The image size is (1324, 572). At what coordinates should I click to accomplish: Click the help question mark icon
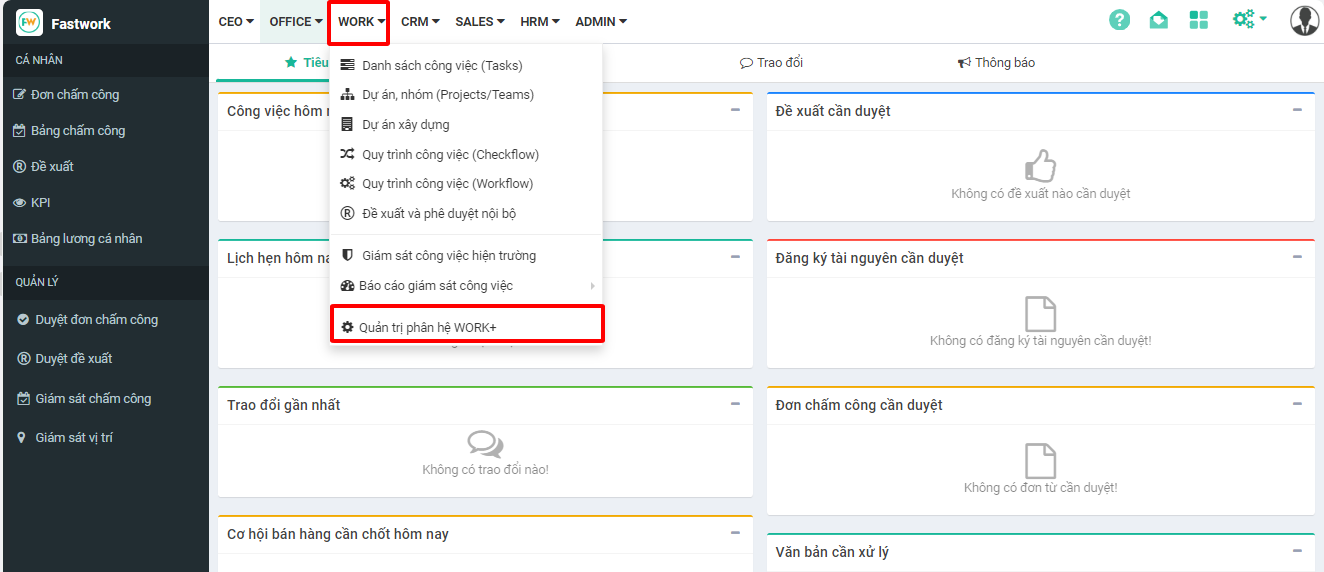(1120, 20)
